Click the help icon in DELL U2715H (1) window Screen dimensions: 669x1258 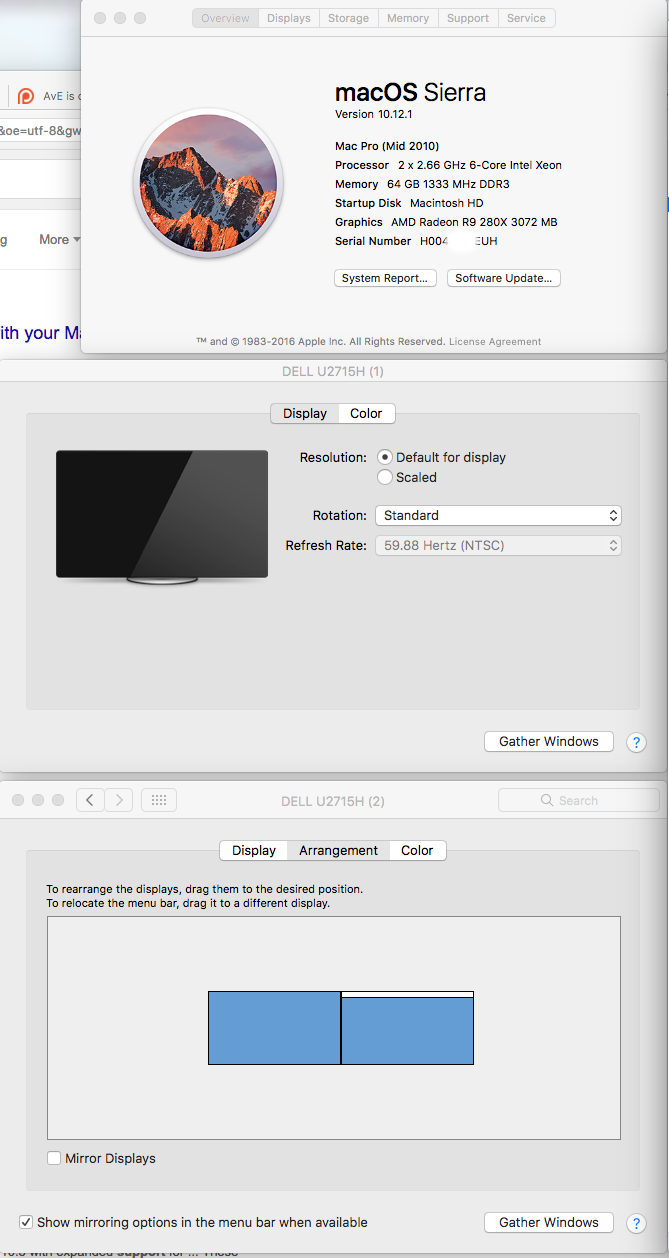636,742
